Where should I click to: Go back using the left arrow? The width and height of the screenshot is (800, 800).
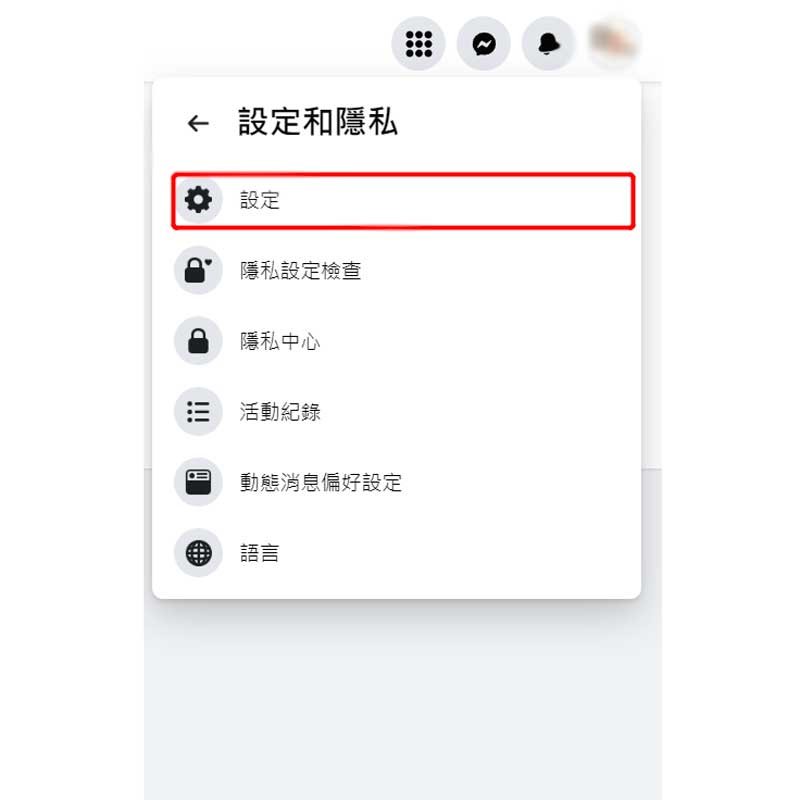pos(198,123)
